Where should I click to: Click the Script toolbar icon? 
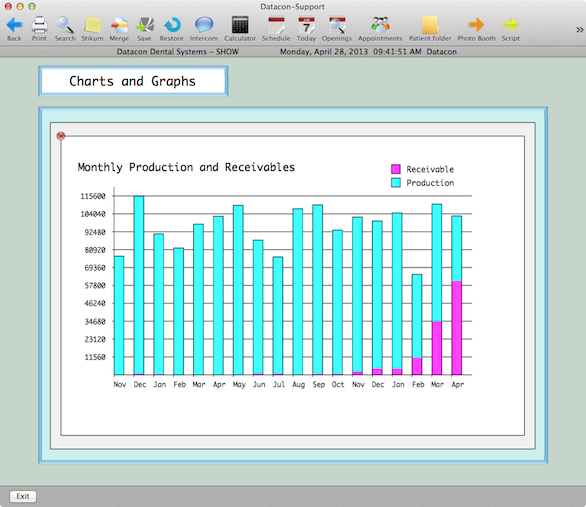(x=511, y=25)
